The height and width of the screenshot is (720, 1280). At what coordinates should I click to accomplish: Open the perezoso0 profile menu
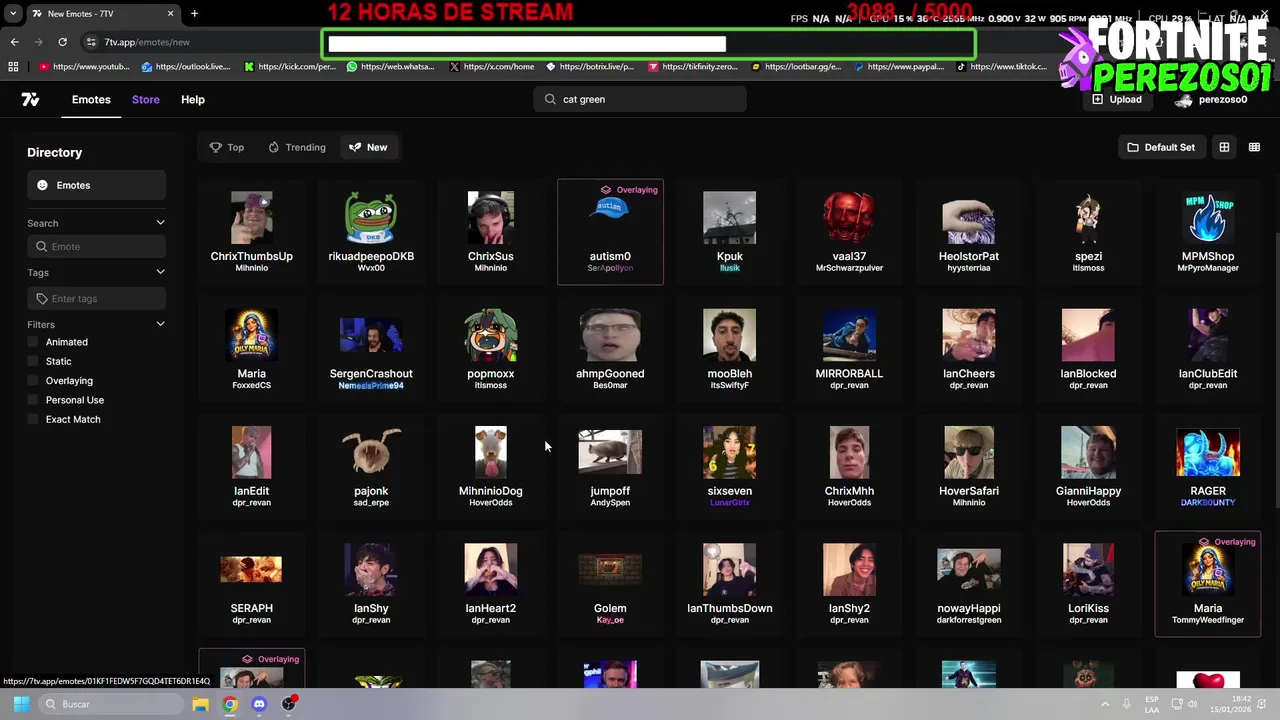1213,99
